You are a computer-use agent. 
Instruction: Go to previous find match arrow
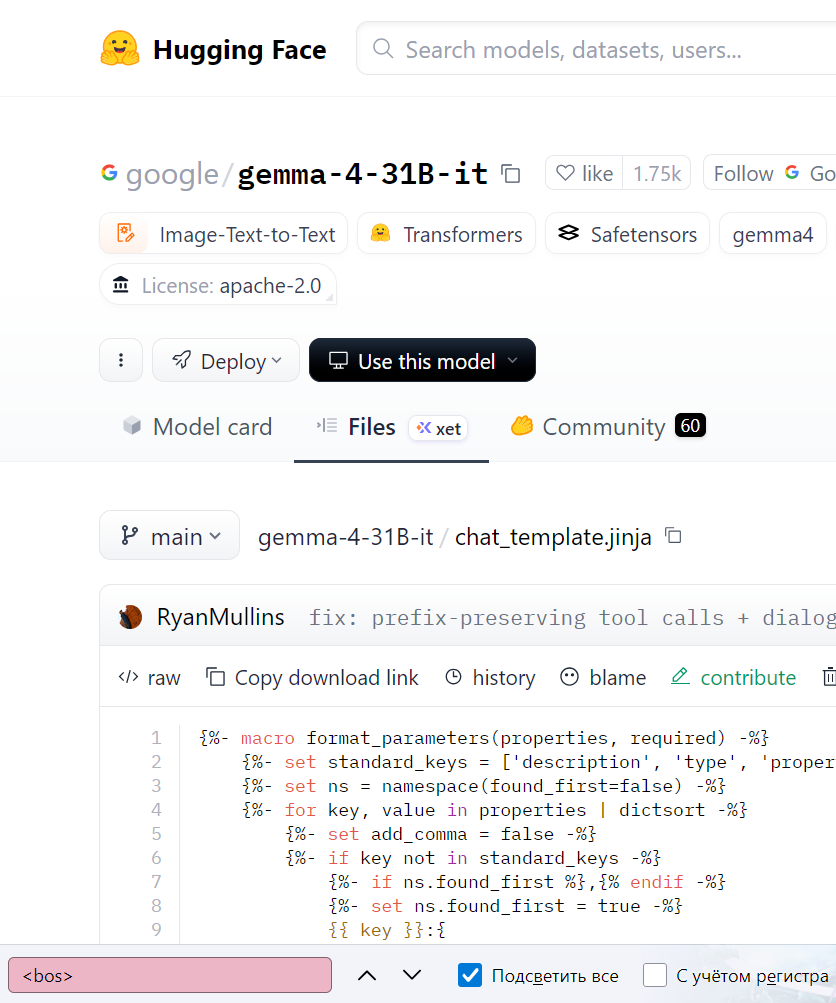367,975
